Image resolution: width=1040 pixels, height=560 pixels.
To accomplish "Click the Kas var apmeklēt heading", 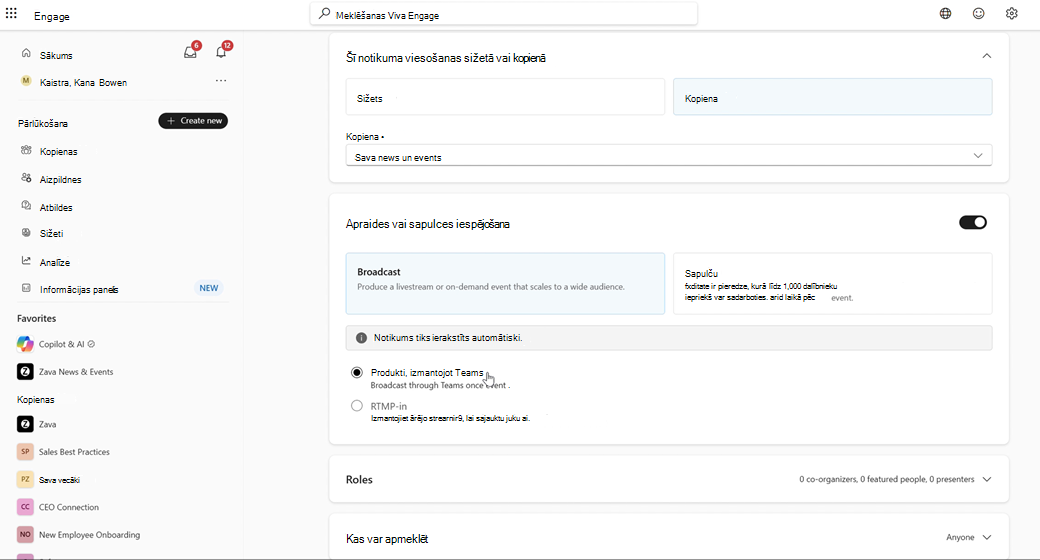I will [x=387, y=539].
